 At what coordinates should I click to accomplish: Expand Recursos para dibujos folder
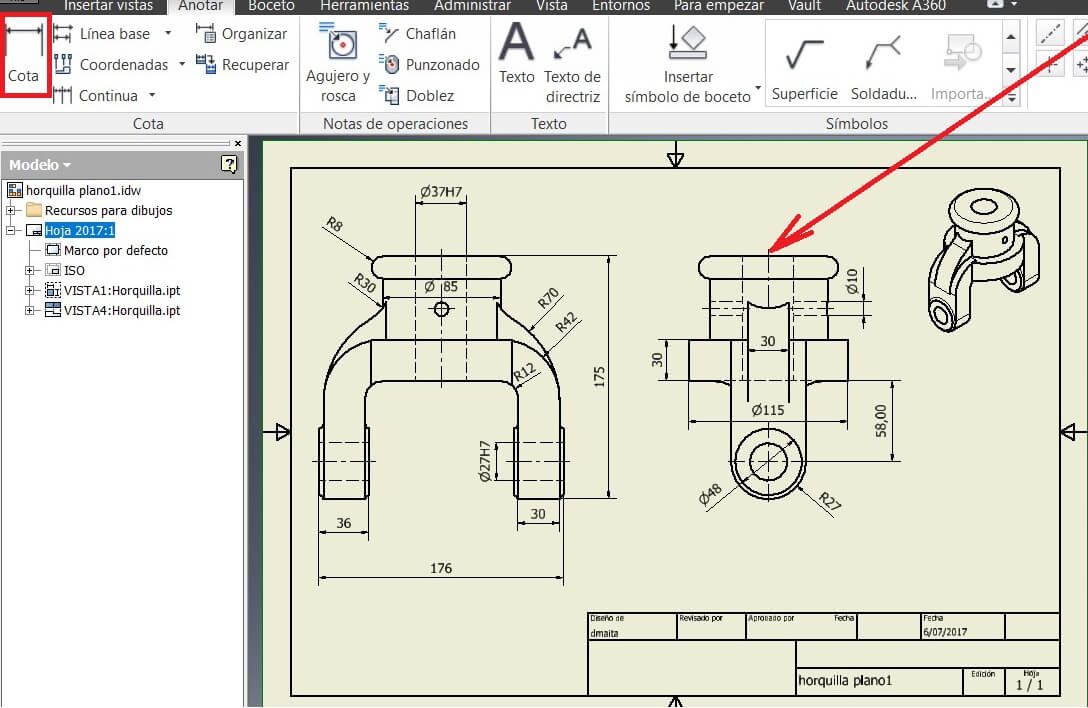tap(10, 210)
